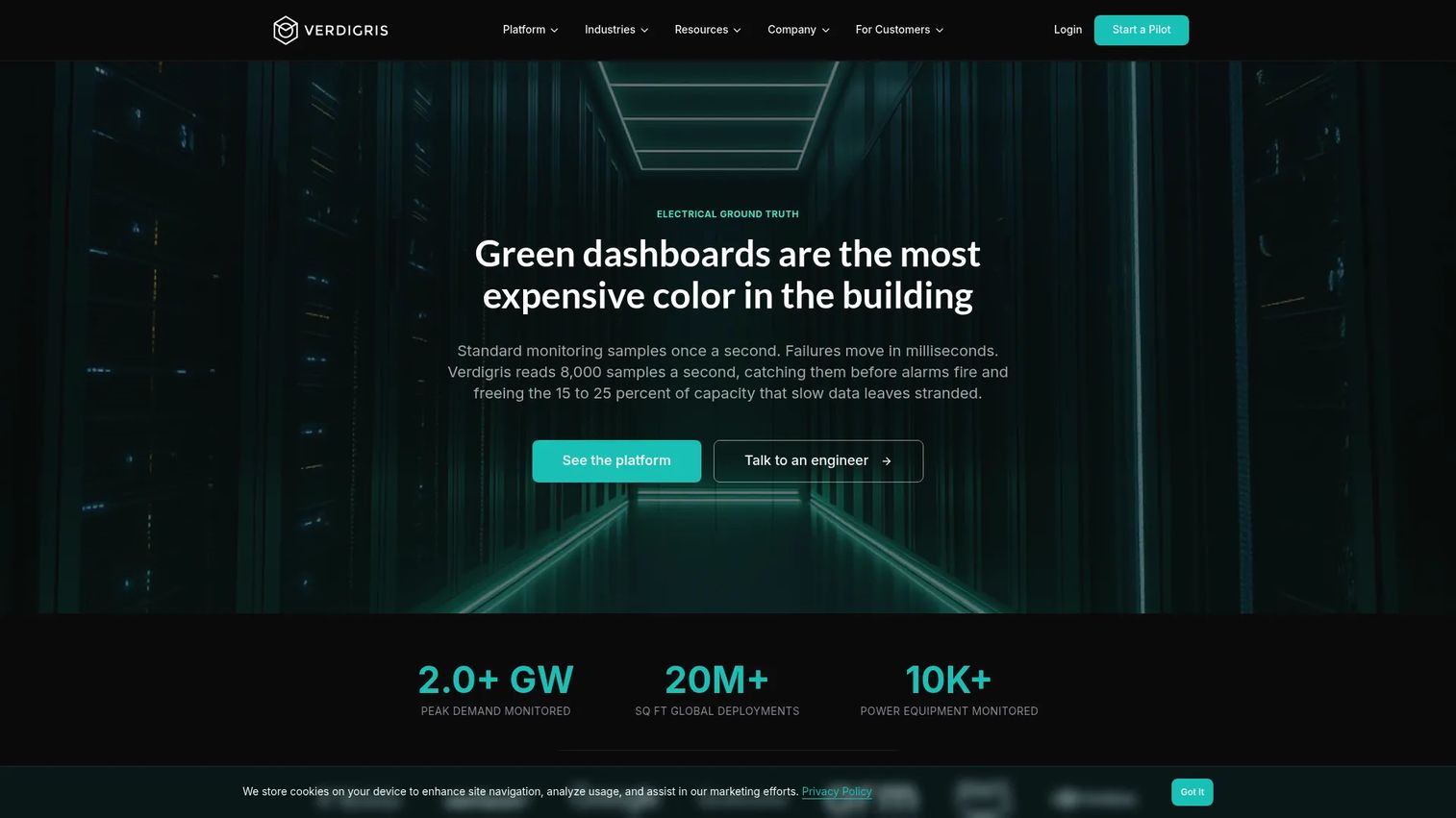Screen dimensions: 1456x818
Task: Click the arrow icon in Talk to an engineer
Action: tap(887, 461)
